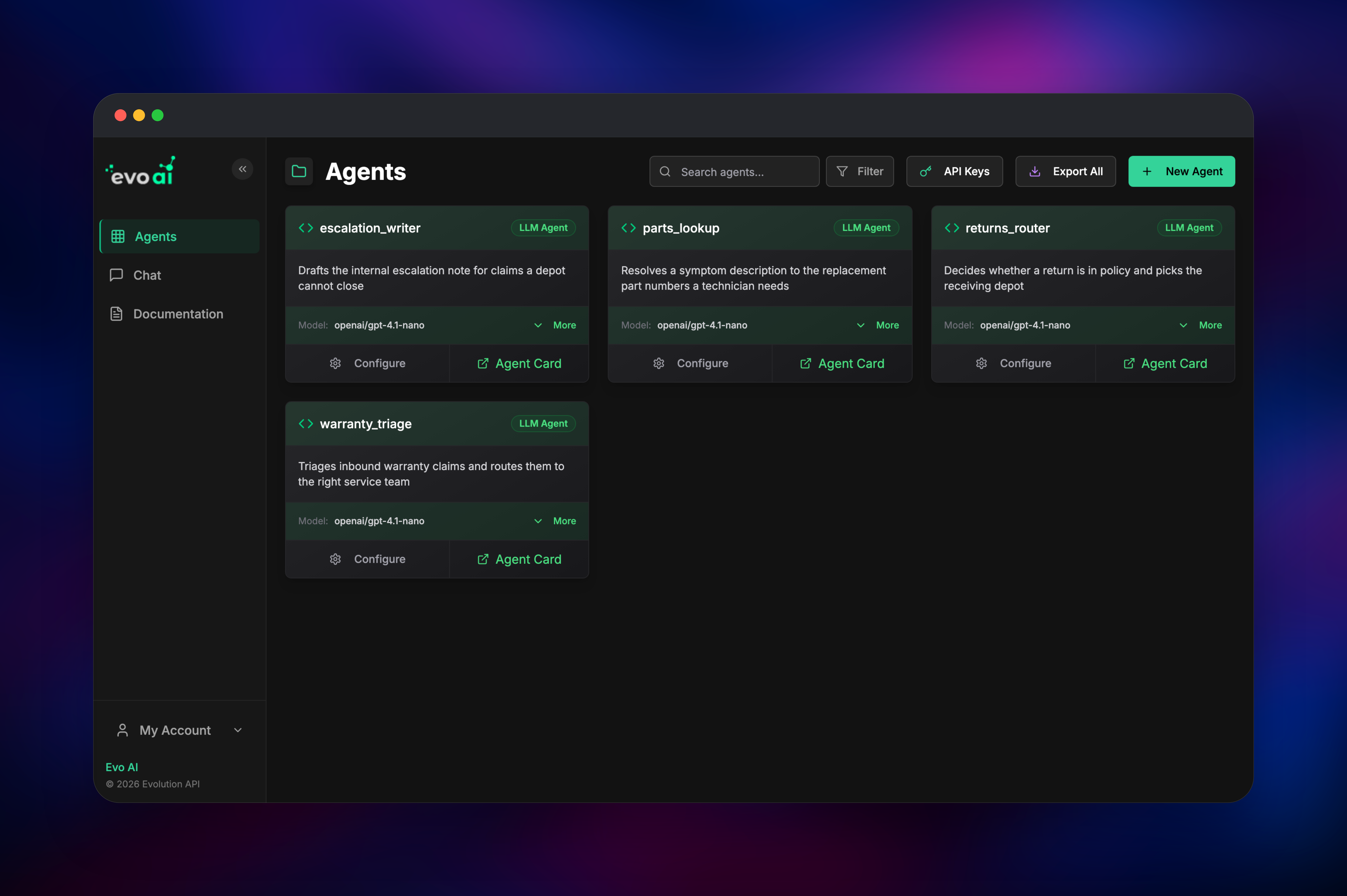Focus the Search agents input field
The image size is (1347, 896).
pyautogui.click(x=734, y=171)
